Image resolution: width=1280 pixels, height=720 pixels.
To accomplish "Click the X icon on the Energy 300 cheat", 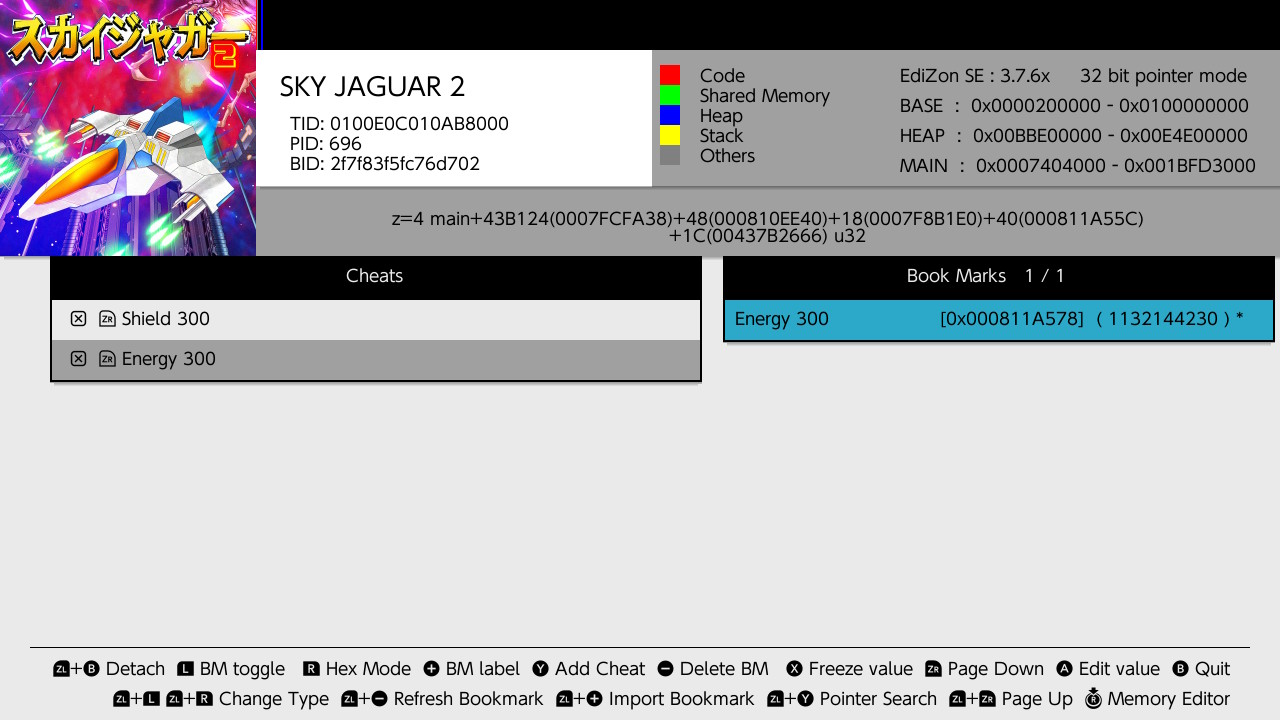I will (78, 359).
